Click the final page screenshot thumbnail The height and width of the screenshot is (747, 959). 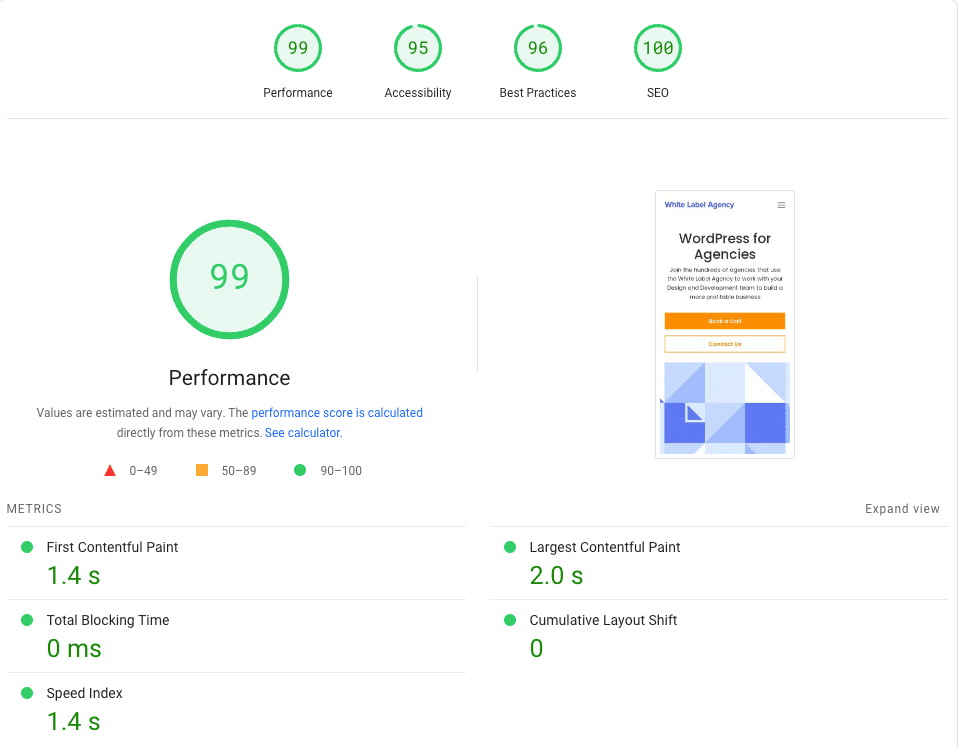click(725, 324)
